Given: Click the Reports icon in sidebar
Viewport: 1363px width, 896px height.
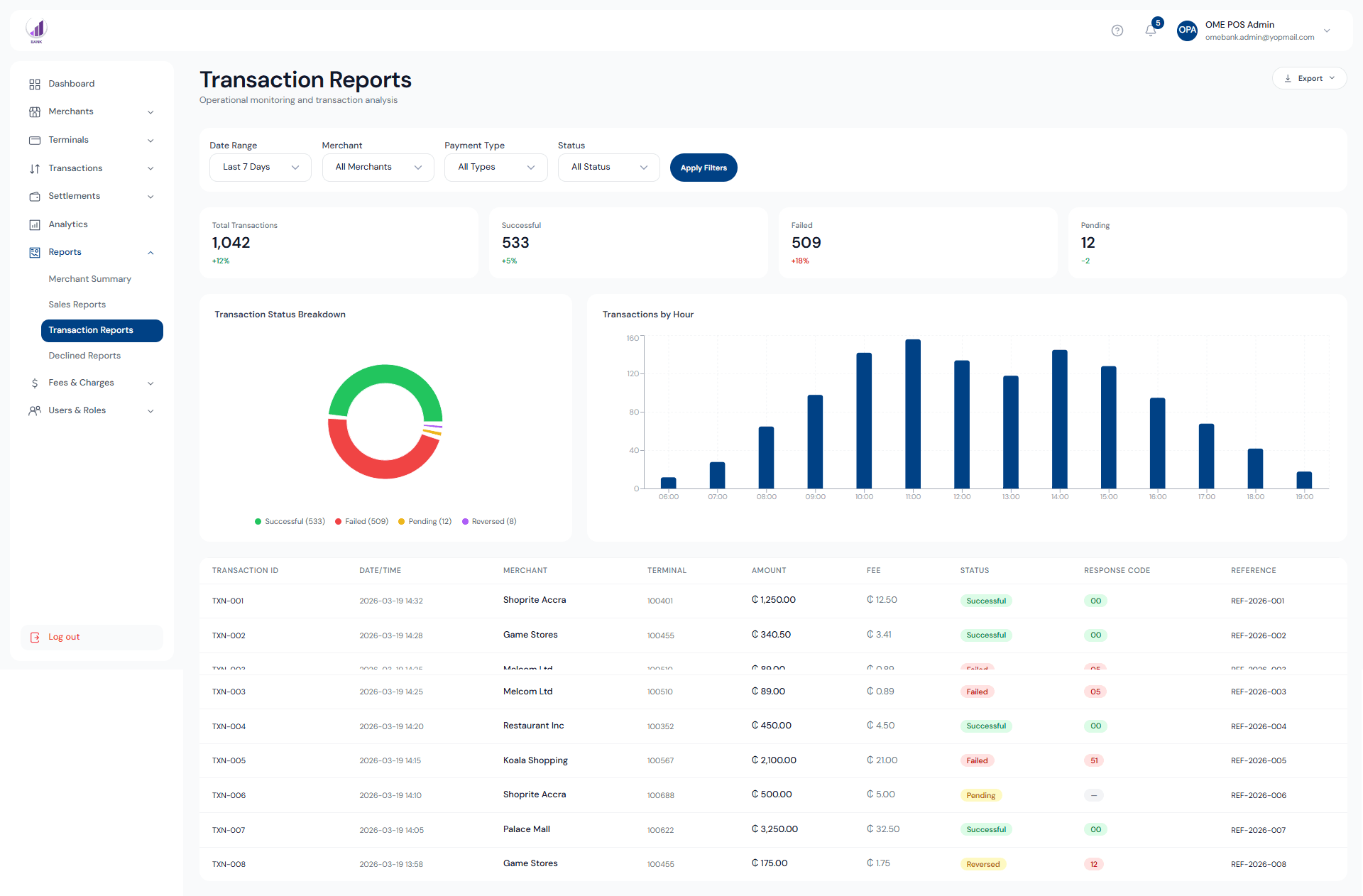Looking at the screenshot, I should [35, 253].
